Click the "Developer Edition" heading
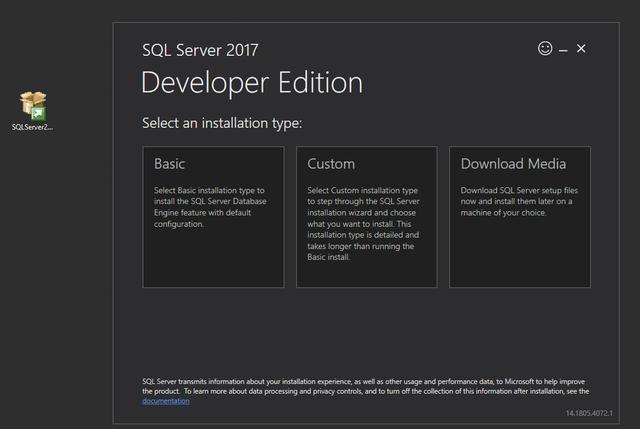This screenshot has width=640, height=429. pos(252,83)
